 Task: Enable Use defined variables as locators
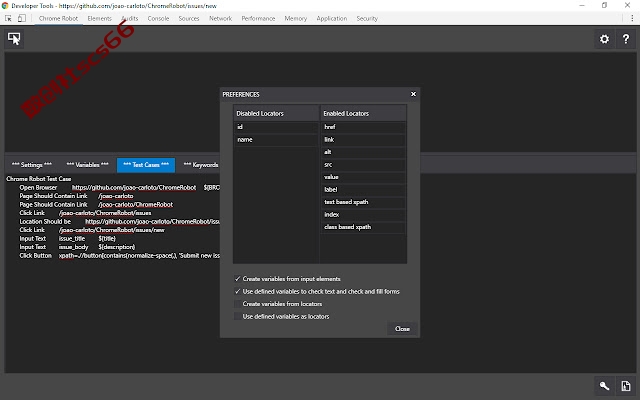[x=237, y=316]
